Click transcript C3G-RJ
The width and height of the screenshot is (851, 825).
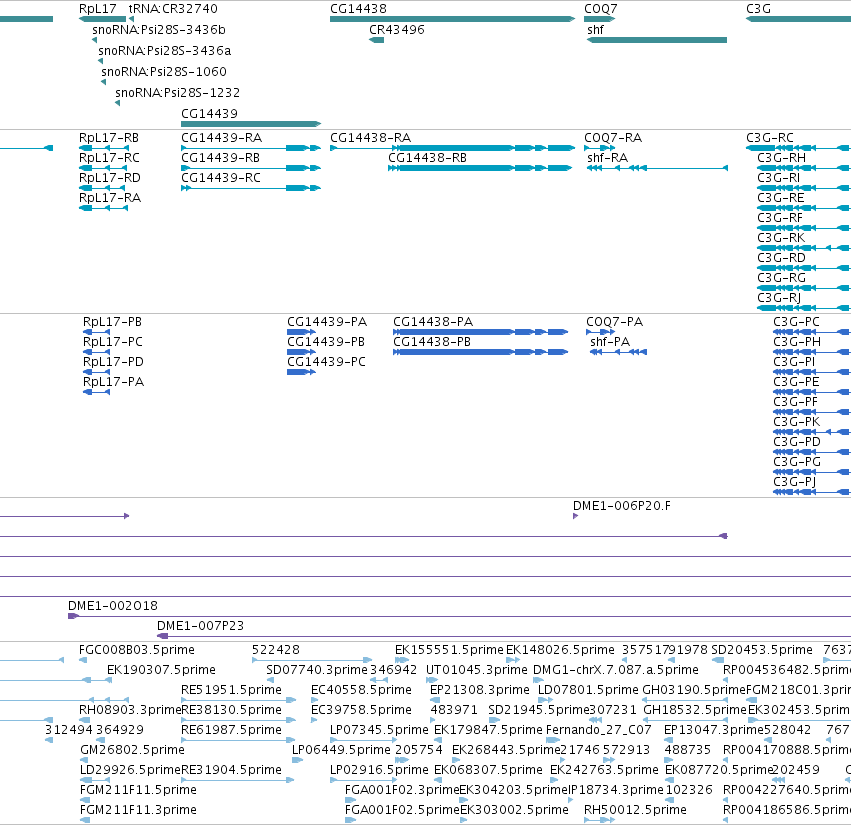coord(804,308)
